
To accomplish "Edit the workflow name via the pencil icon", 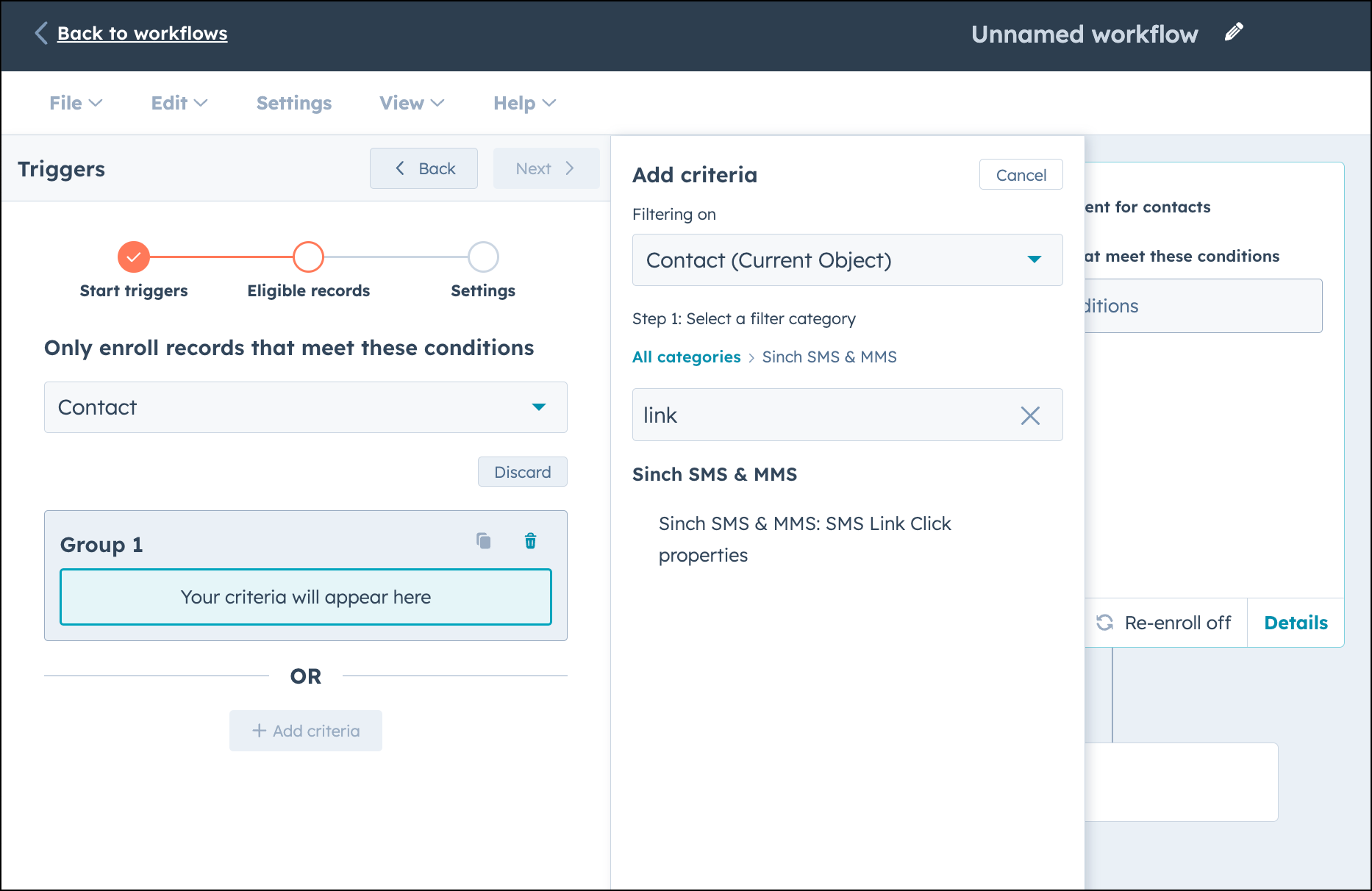I will point(1235,31).
